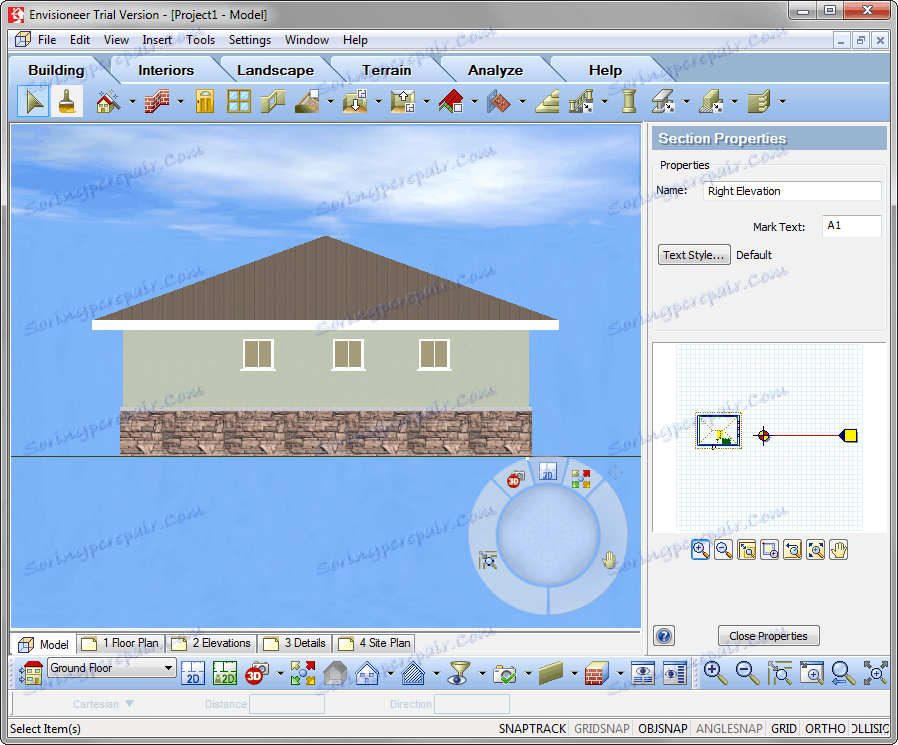Click the Name field containing Right Elevation
This screenshot has width=898, height=745.
pyautogui.click(x=792, y=191)
